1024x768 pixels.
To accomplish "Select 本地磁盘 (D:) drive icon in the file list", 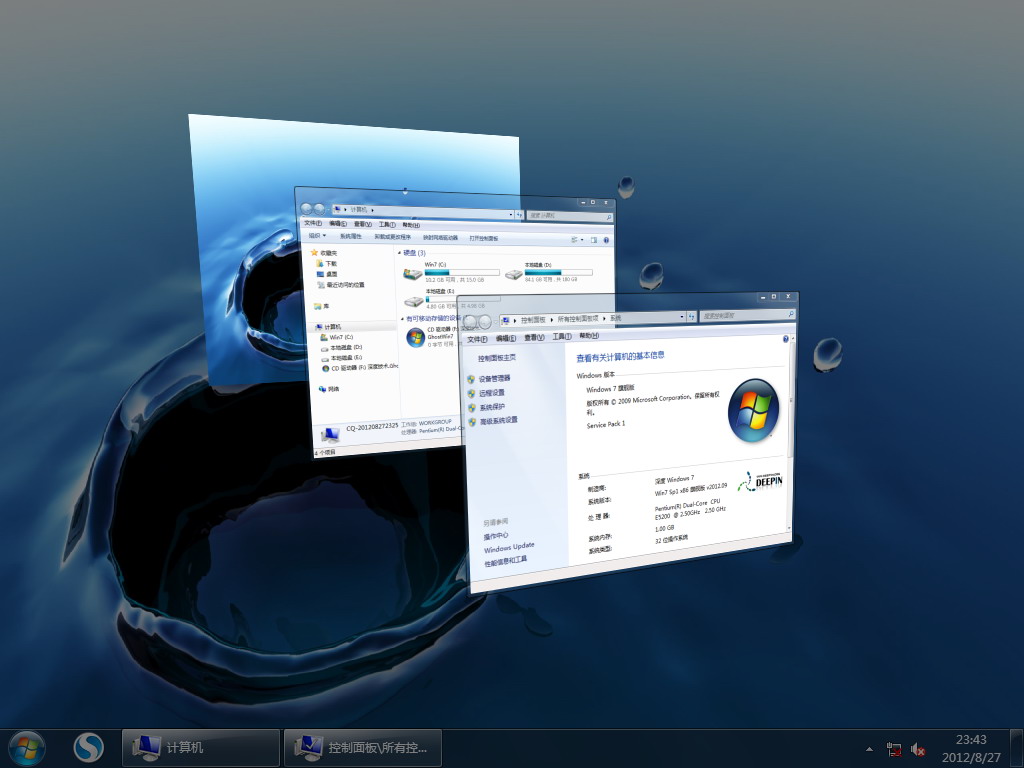I will [x=513, y=274].
